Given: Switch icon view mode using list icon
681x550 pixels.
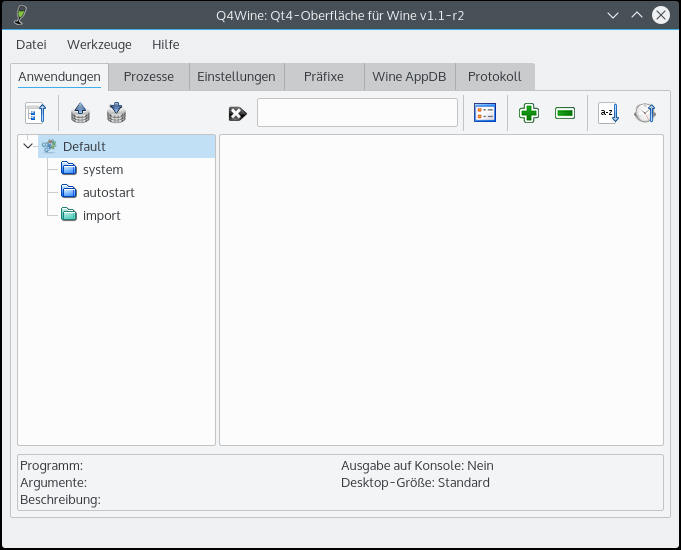Looking at the screenshot, I should point(485,113).
